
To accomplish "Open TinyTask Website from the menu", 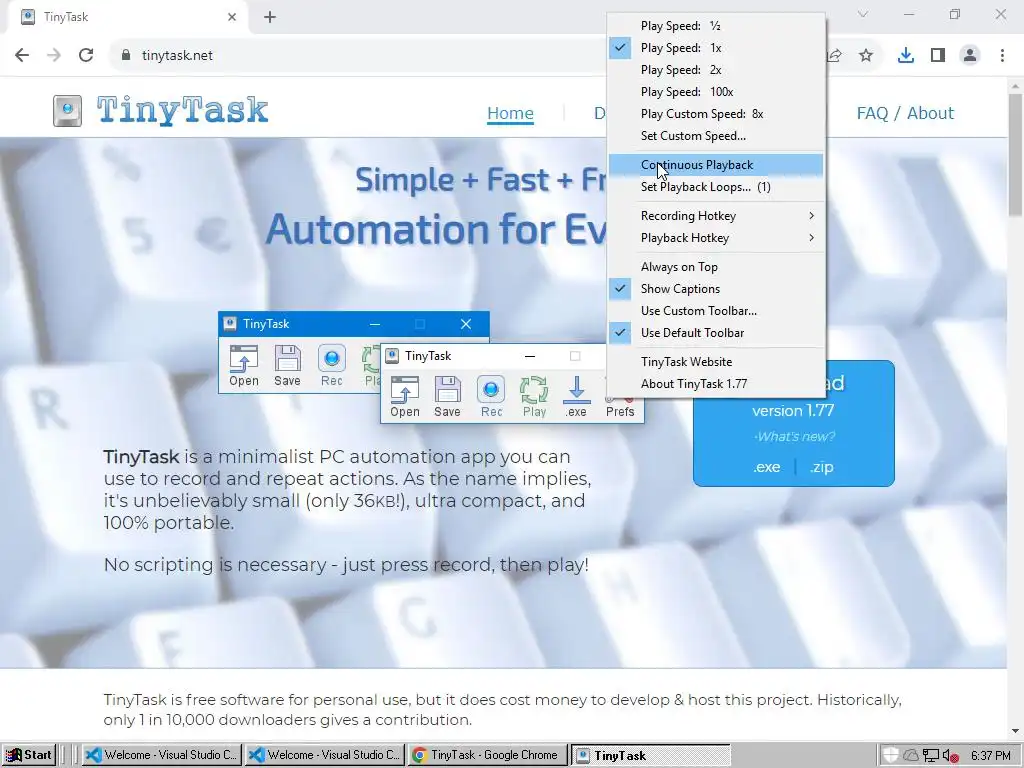I will tap(716, 362).
